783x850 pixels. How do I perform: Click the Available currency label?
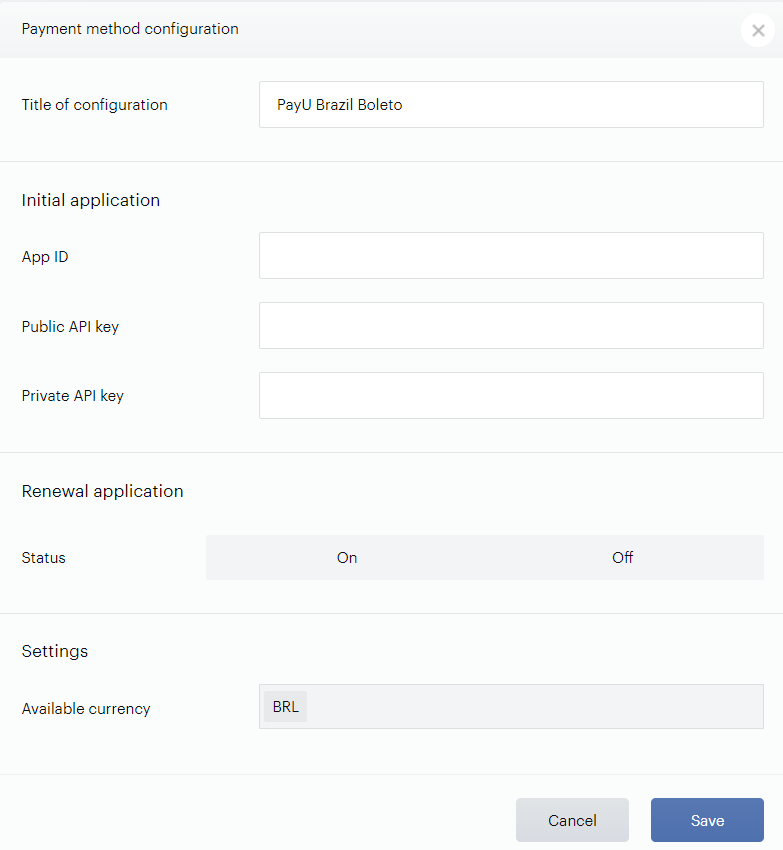pos(86,709)
